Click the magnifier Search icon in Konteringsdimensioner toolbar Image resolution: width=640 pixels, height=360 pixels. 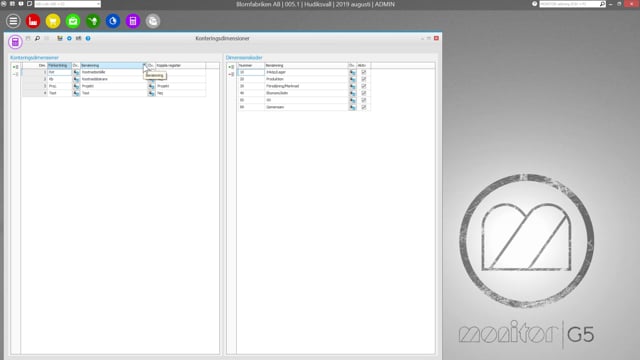pyautogui.click(x=37, y=38)
